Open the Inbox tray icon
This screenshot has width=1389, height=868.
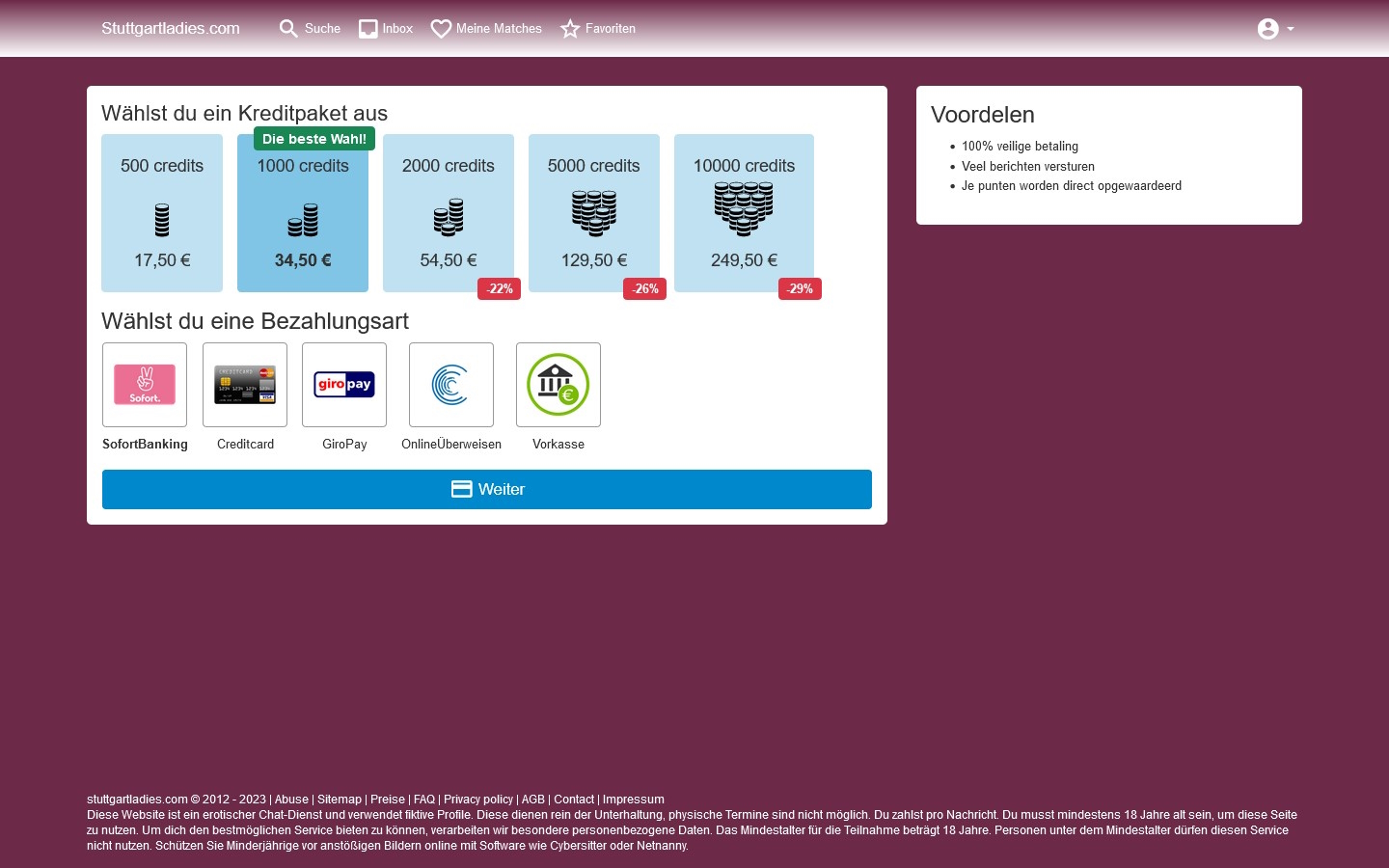(368, 29)
